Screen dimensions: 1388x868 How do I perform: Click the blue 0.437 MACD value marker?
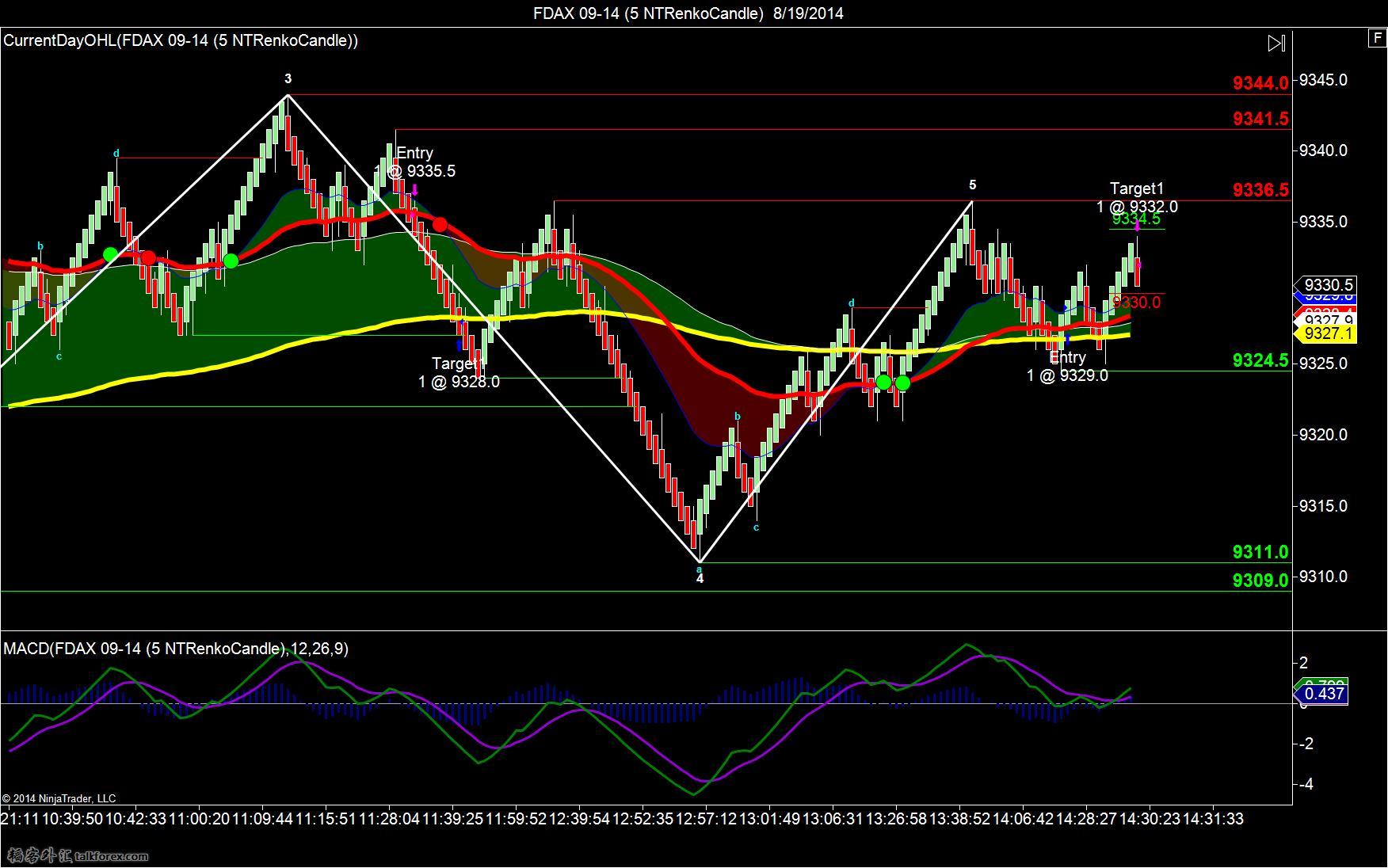(x=1321, y=694)
